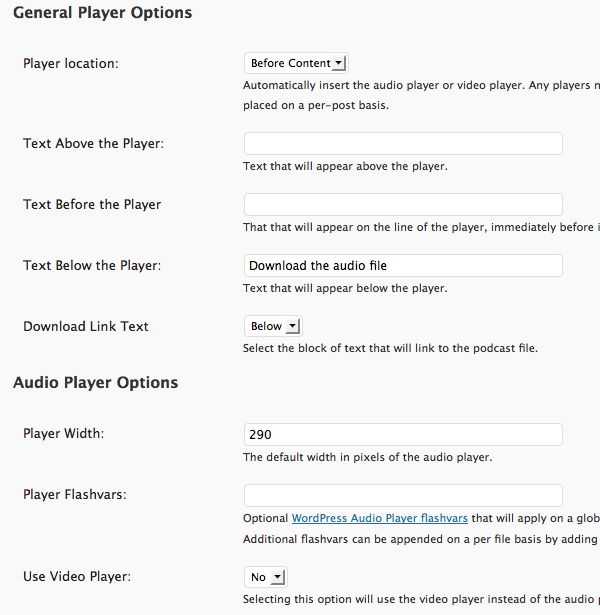The width and height of the screenshot is (600, 615).
Task: Focus the Player Flashvars input box
Action: click(403, 495)
